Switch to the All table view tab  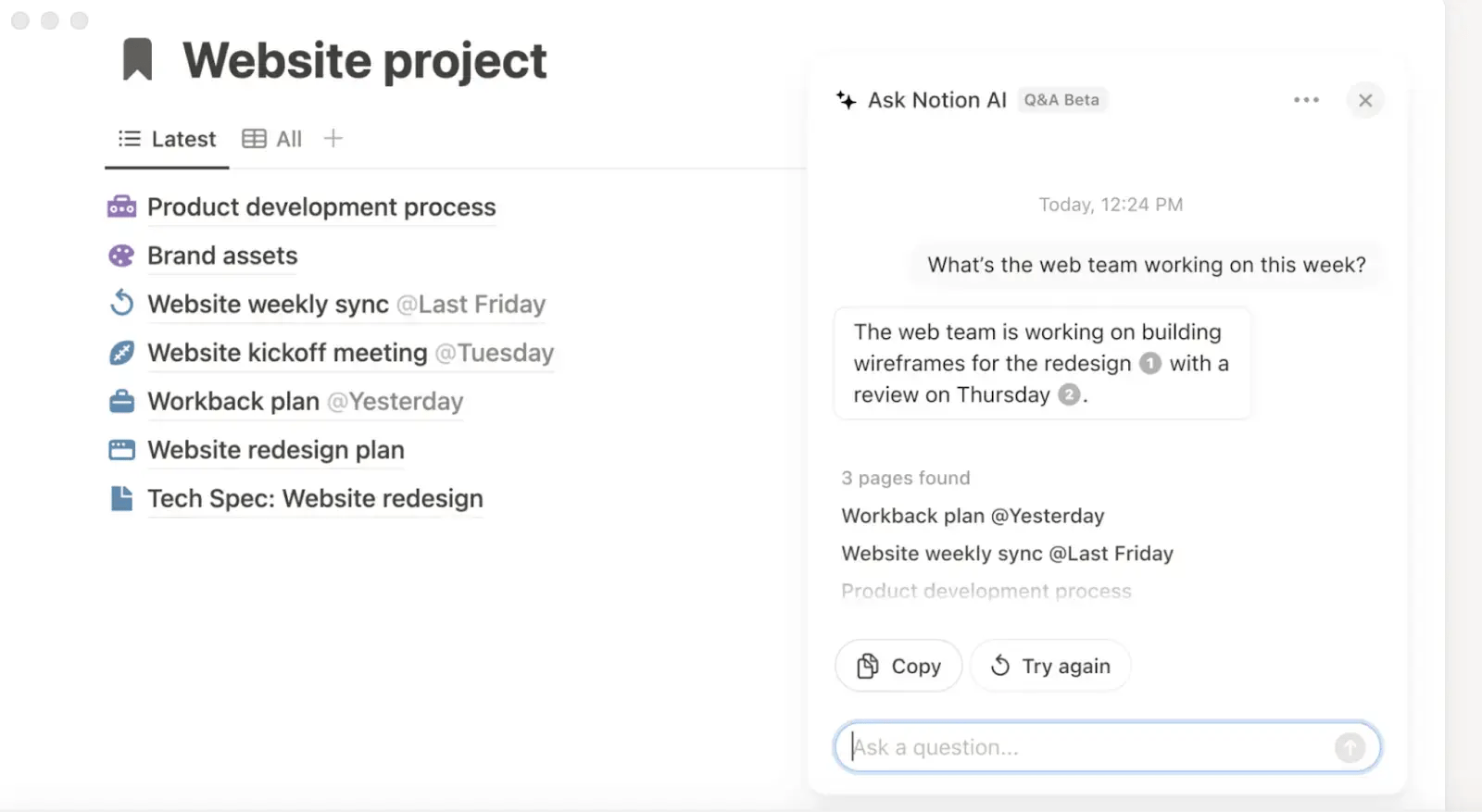272,139
